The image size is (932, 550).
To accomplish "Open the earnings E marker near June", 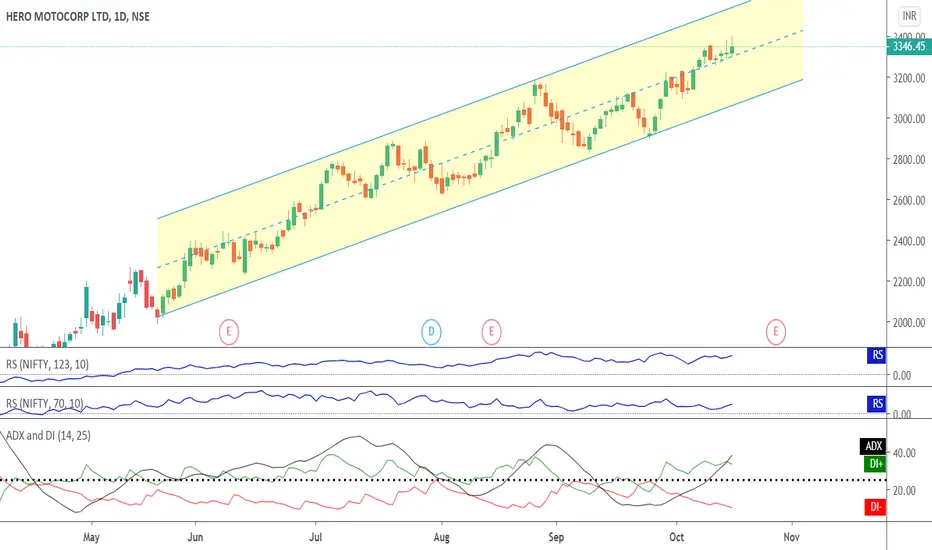I will 229,332.
